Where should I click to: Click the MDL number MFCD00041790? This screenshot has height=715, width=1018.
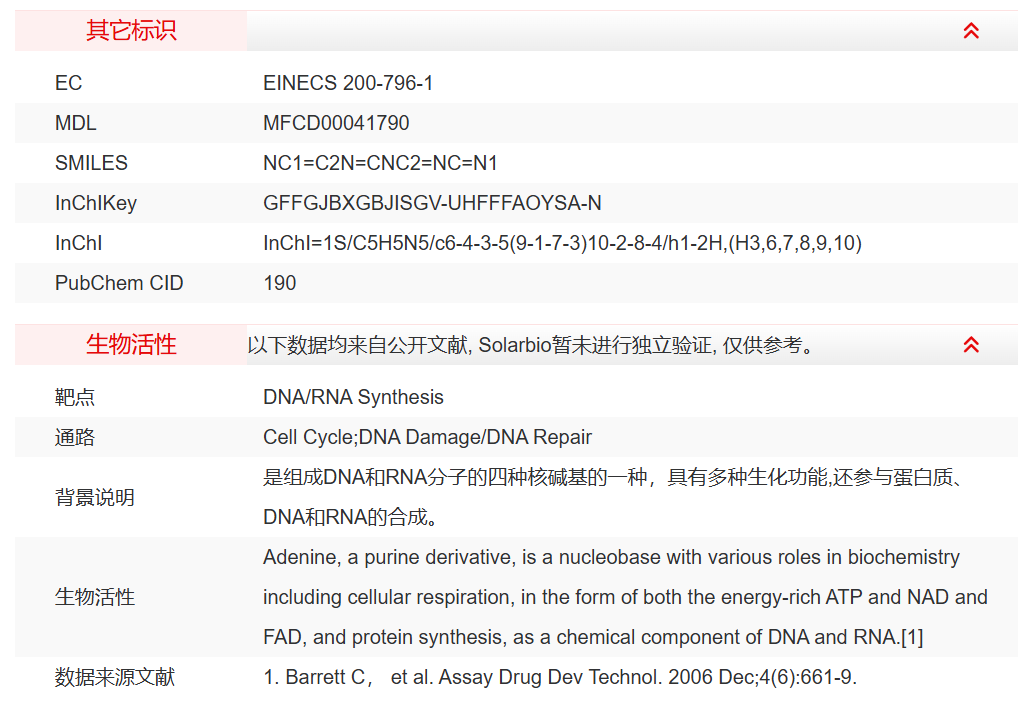(336, 123)
